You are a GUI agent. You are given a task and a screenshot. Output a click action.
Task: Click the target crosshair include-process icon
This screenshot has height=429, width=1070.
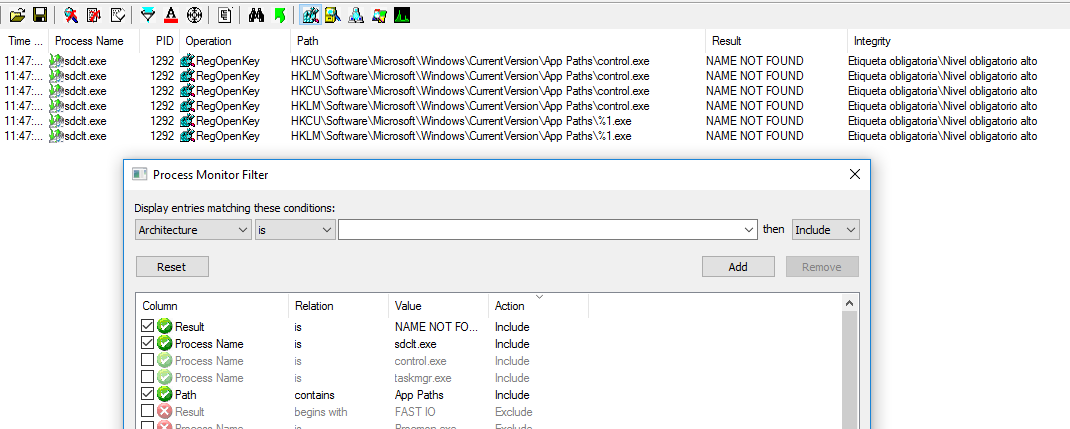click(195, 14)
